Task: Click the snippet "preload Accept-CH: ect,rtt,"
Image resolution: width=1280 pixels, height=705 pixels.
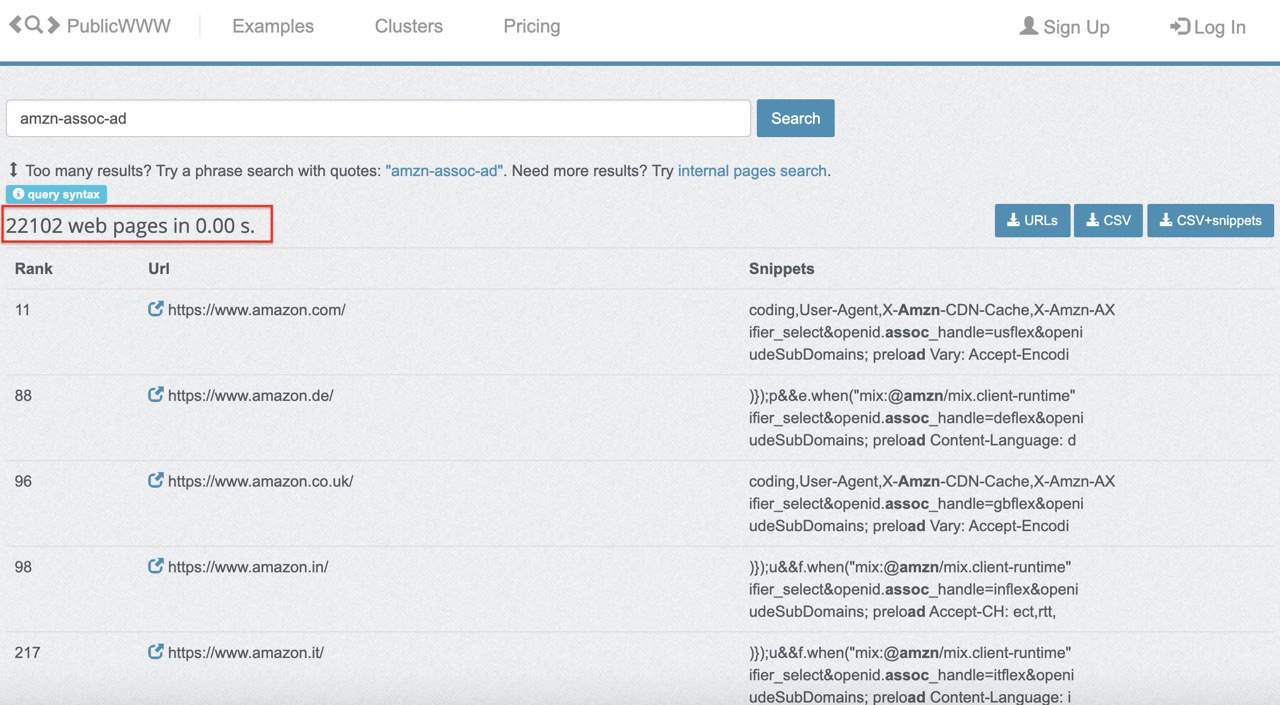Action: [903, 612]
